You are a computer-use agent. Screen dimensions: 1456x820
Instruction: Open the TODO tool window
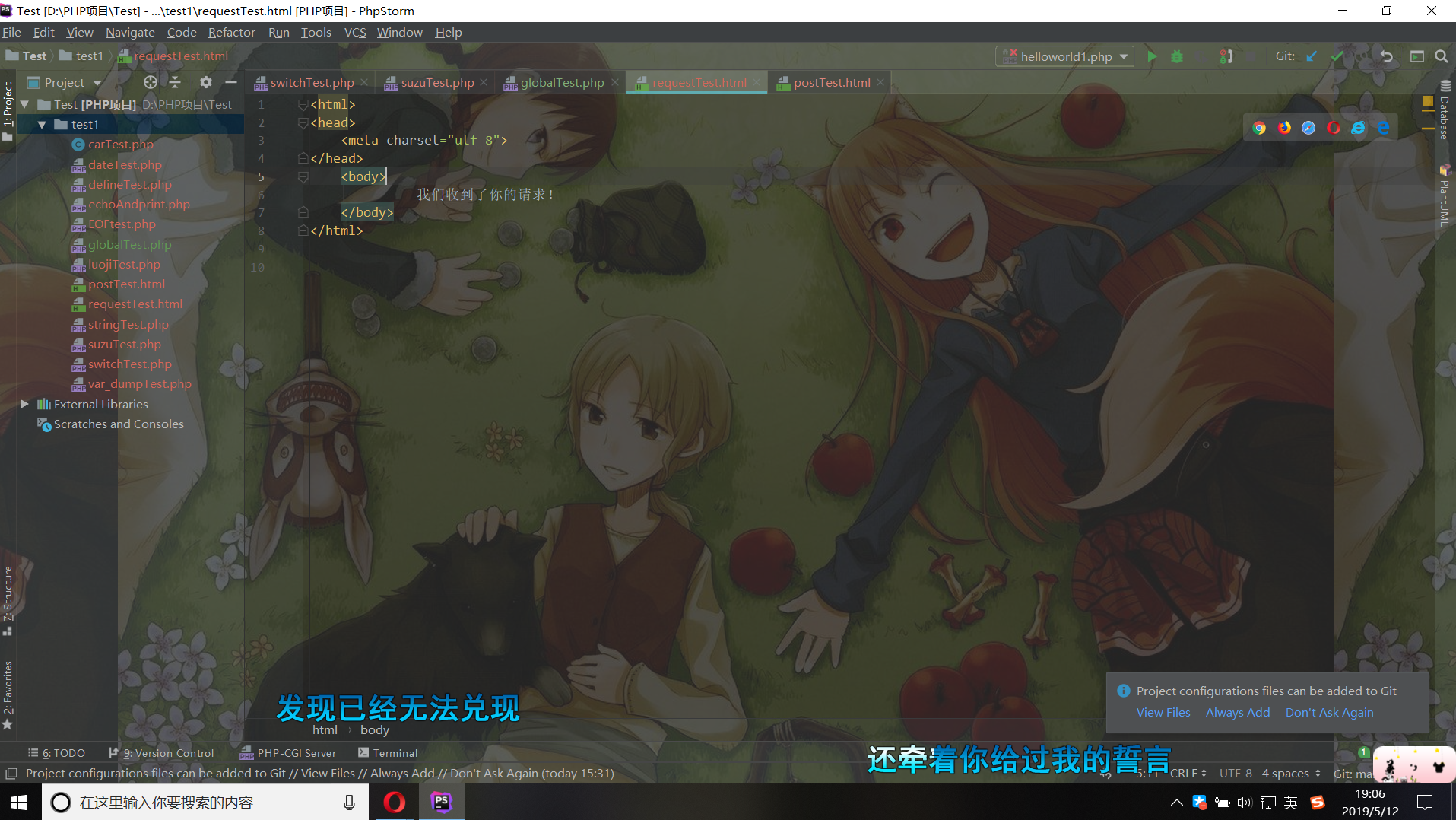pos(56,753)
